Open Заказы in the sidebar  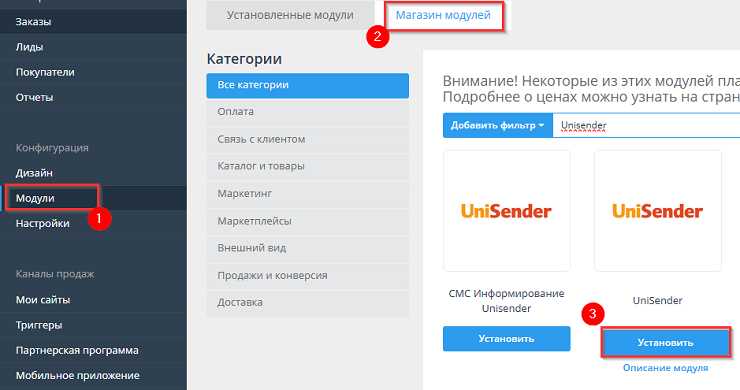point(93,22)
